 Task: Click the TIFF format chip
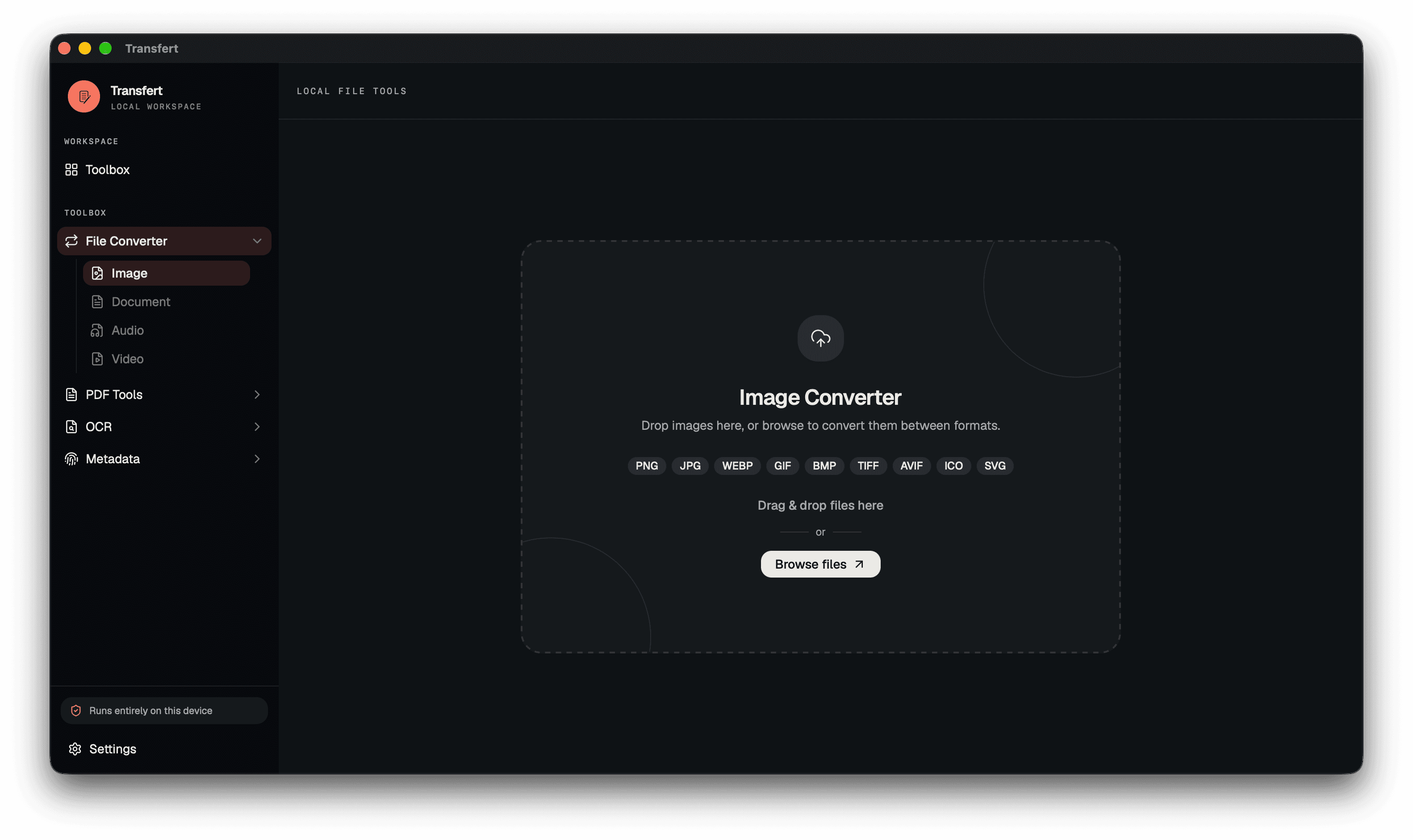click(x=868, y=466)
